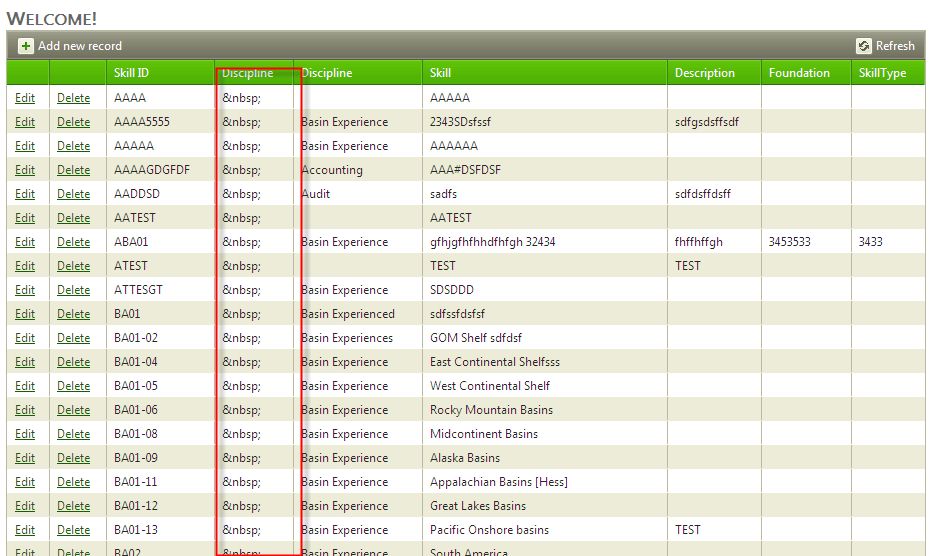The width and height of the screenshot is (929, 556).
Task: Edit the BA01-04 record
Action: (25, 362)
